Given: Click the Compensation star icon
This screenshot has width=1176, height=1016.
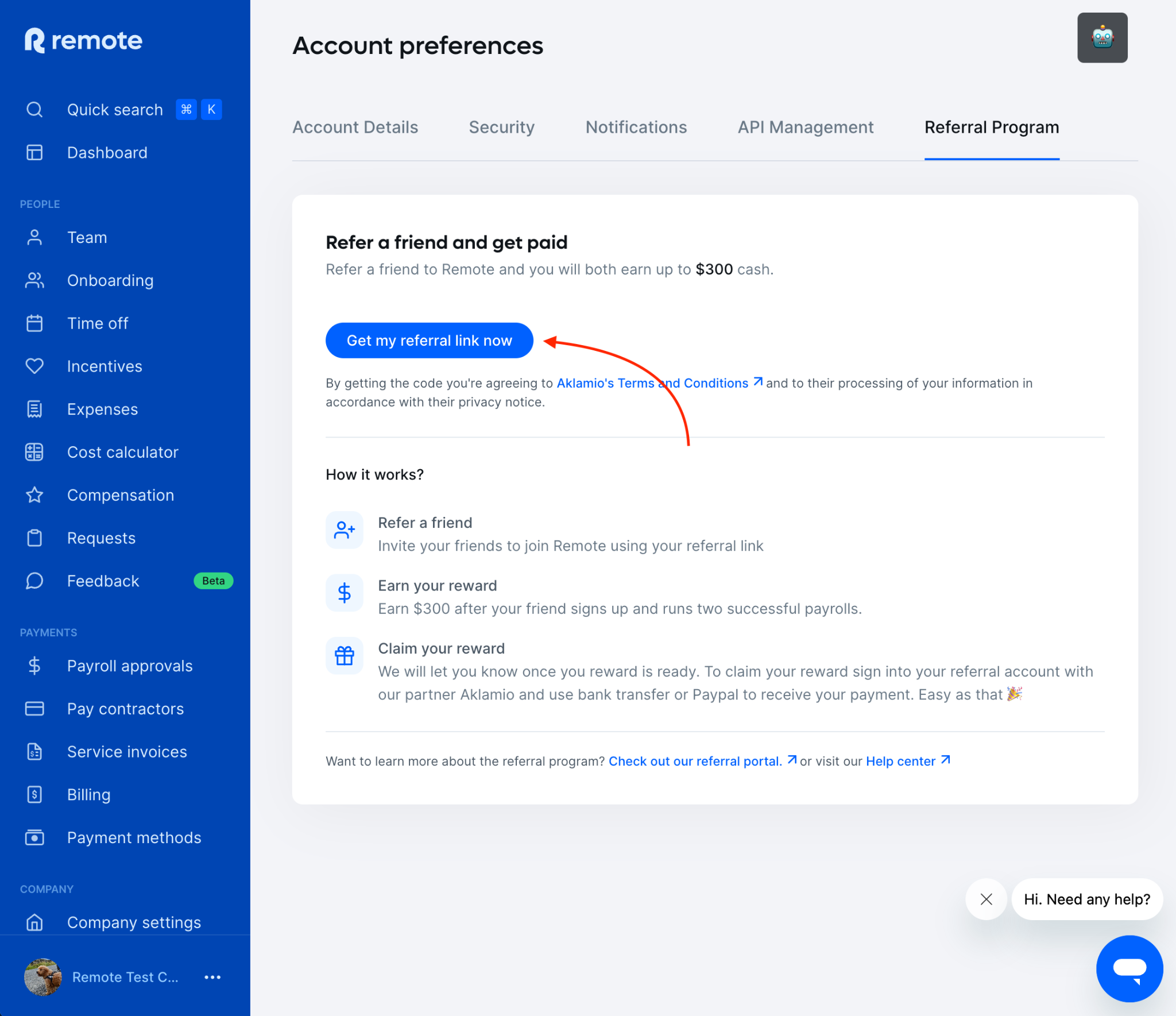Looking at the screenshot, I should 34,495.
